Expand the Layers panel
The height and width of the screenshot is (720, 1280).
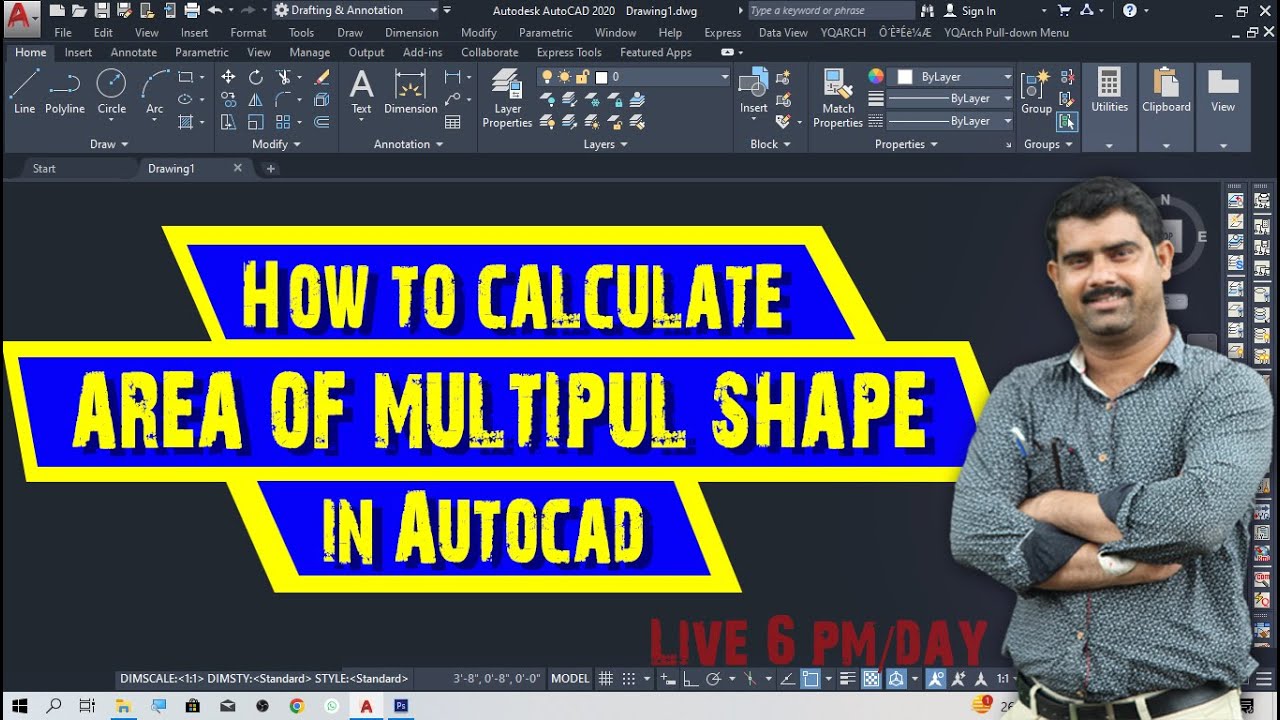[x=605, y=144]
